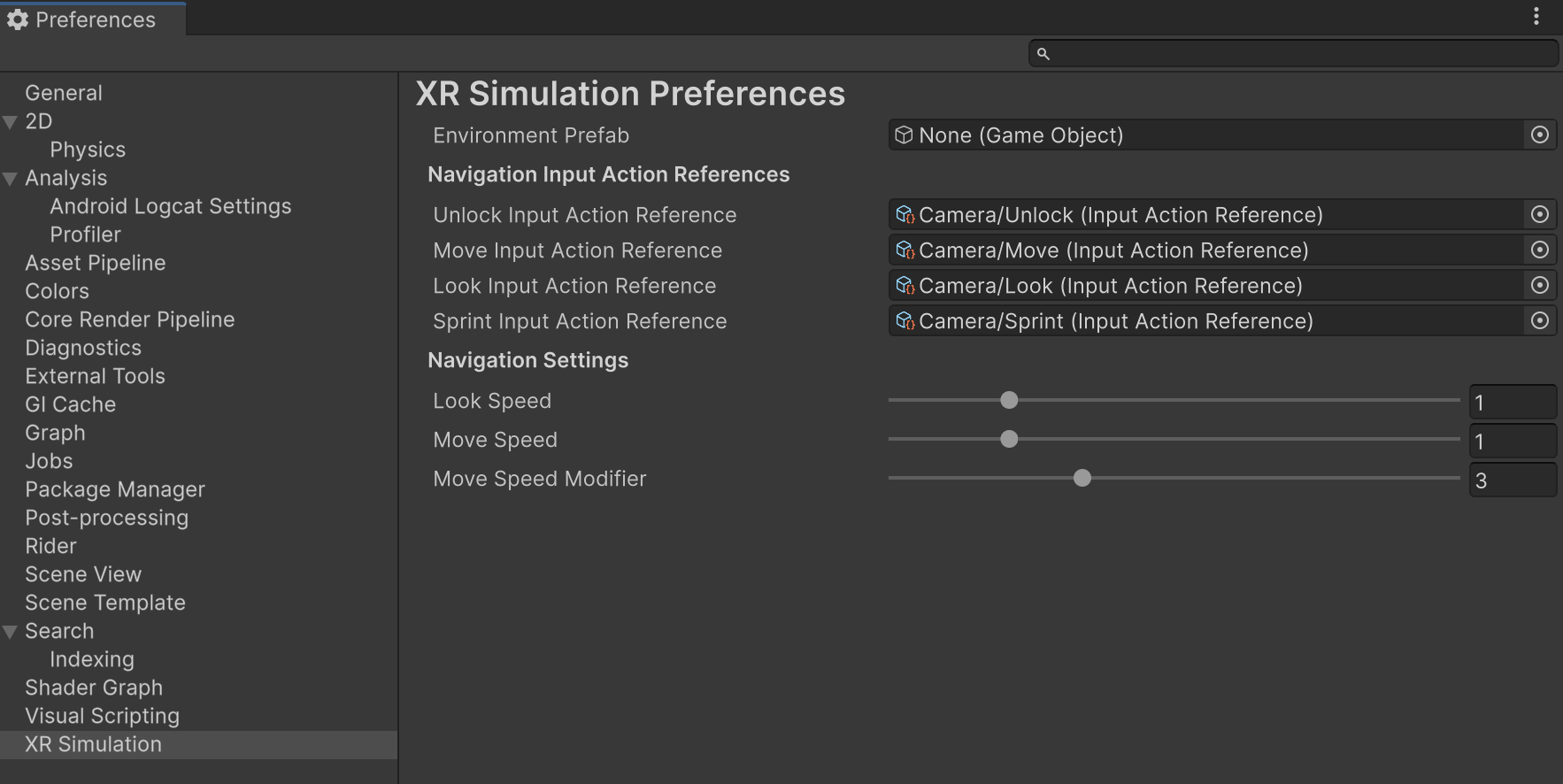Image resolution: width=1563 pixels, height=784 pixels.
Task: Open object picker for Sprint Input Action Reference
Action: pos(1539,320)
